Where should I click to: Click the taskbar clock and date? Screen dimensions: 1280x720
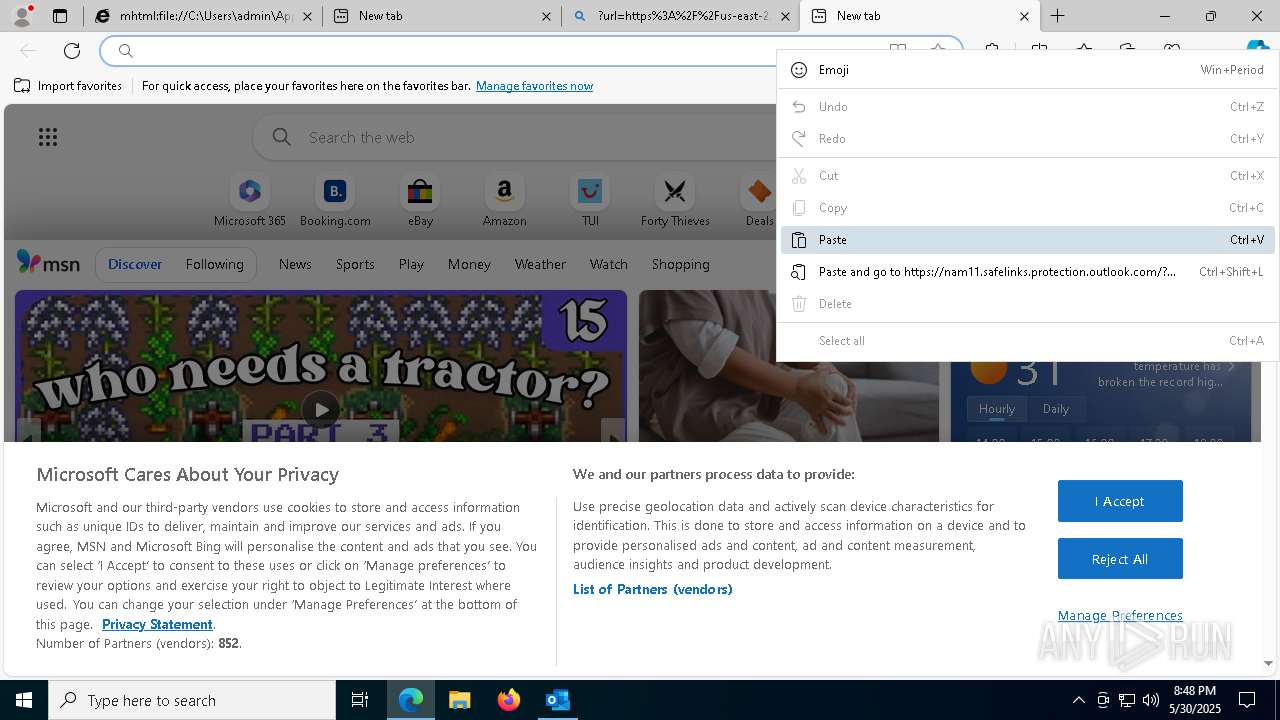1195,700
